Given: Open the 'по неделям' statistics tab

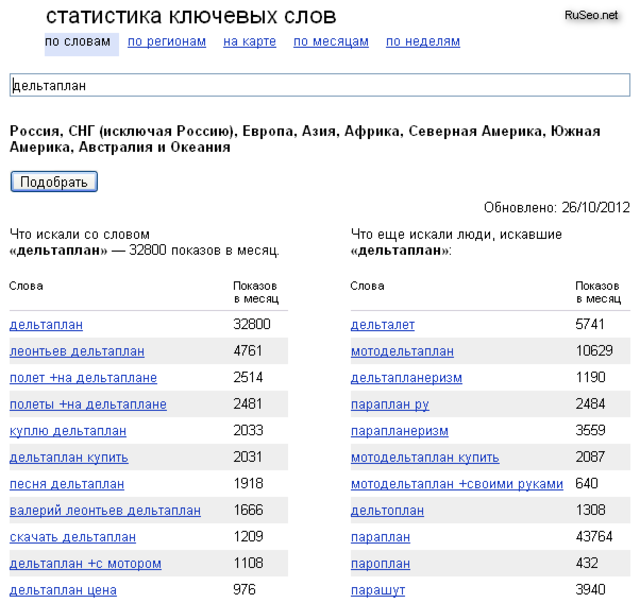Looking at the screenshot, I should tap(423, 42).
